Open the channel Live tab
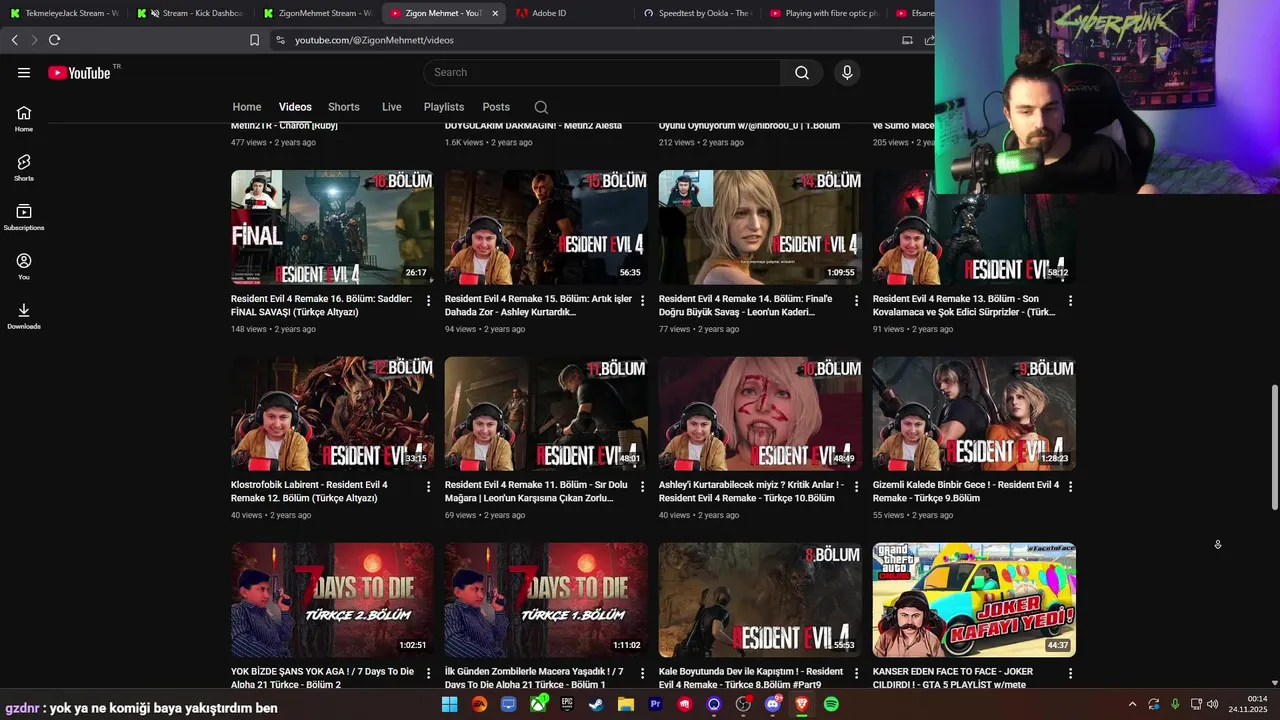Image resolution: width=1280 pixels, height=720 pixels. click(391, 107)
